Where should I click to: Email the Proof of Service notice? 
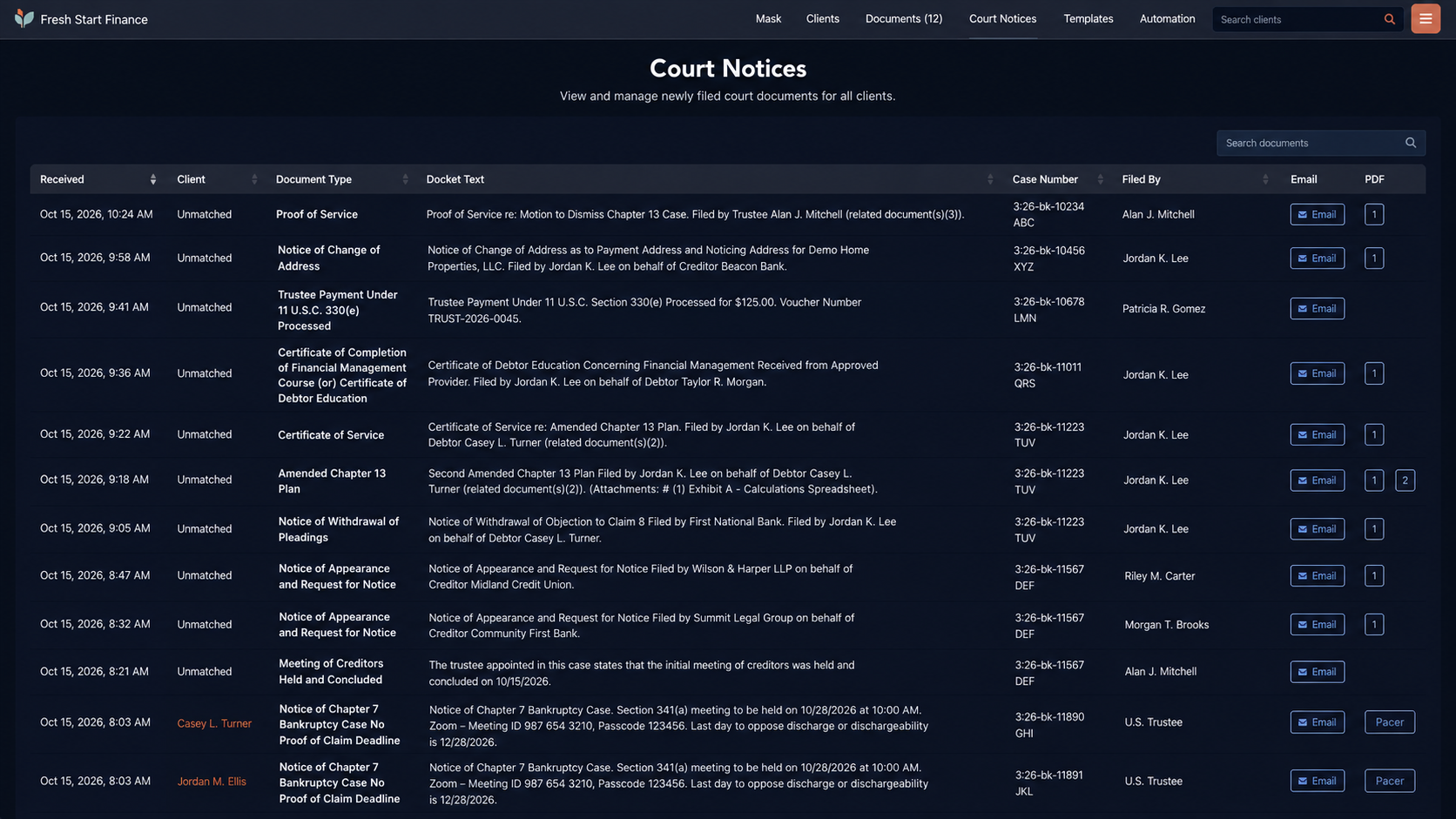point(1317,214)
